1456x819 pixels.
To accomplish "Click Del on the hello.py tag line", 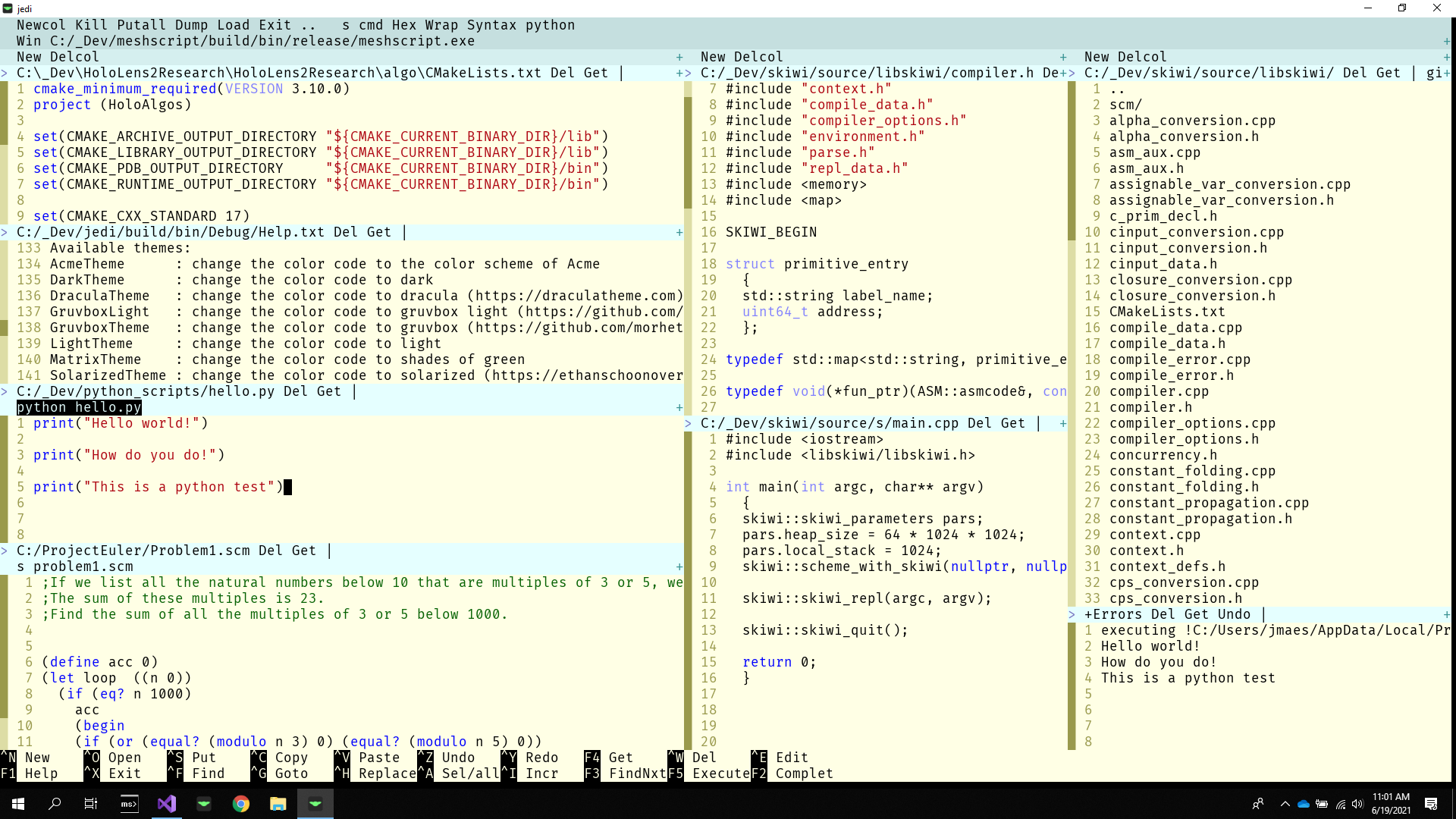I will click(x=296, y=391).
